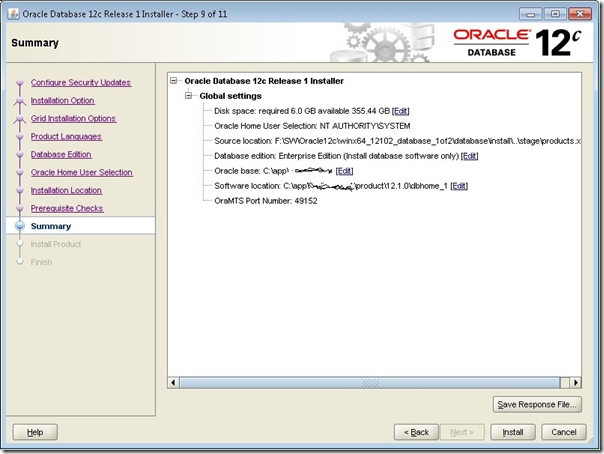Click the Summary step bullet icon
The width and height of the screenshot is (604, 454).
(20, 226)
